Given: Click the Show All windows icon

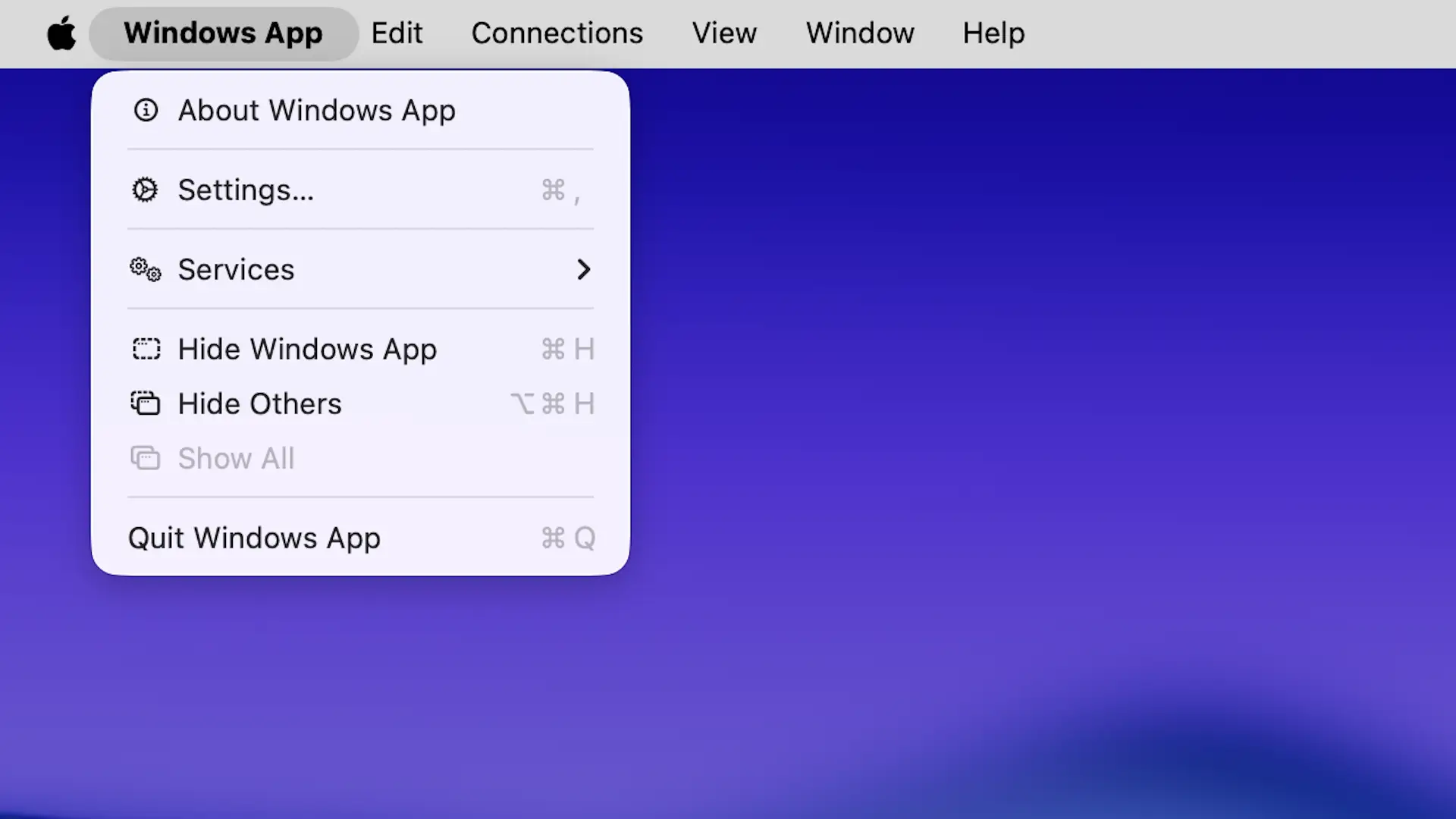Looking at the screenshot, I should 145,458.
